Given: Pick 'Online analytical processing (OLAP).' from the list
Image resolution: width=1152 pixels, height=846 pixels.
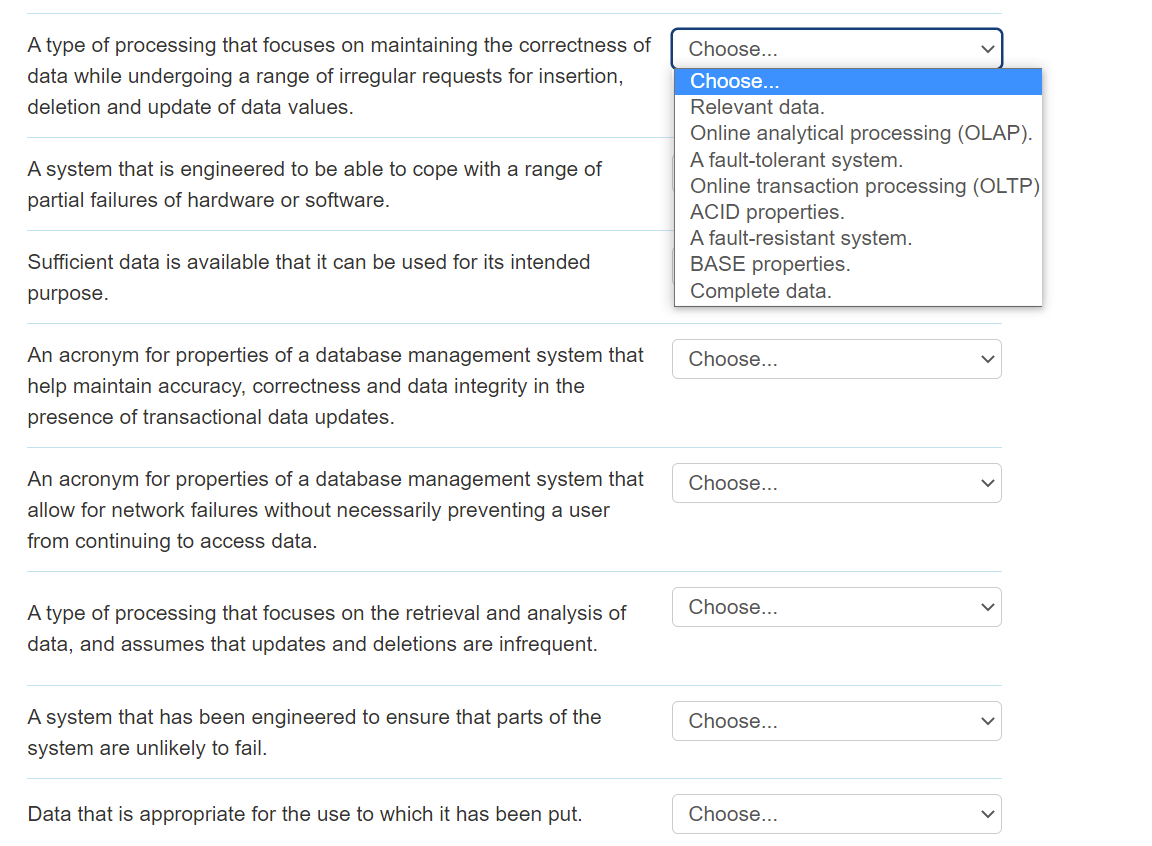Looking at the screenshot, I should [860, 133].
